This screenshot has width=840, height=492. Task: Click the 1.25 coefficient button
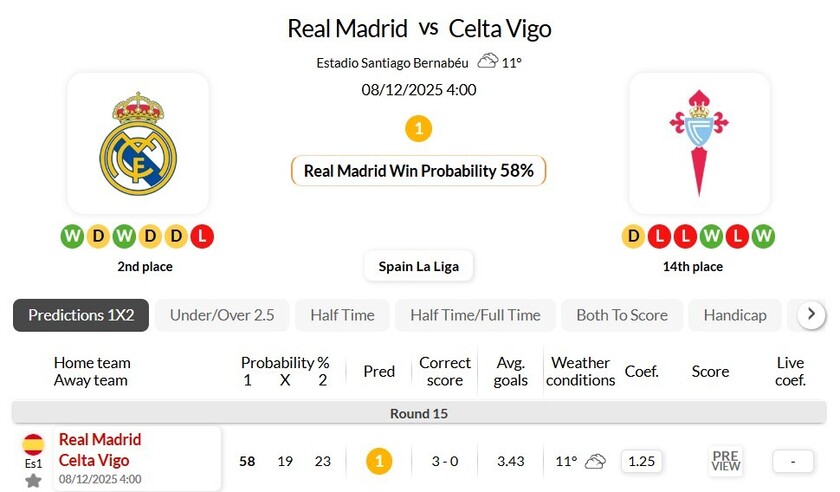pyautogui.click(x=641, y=461)
